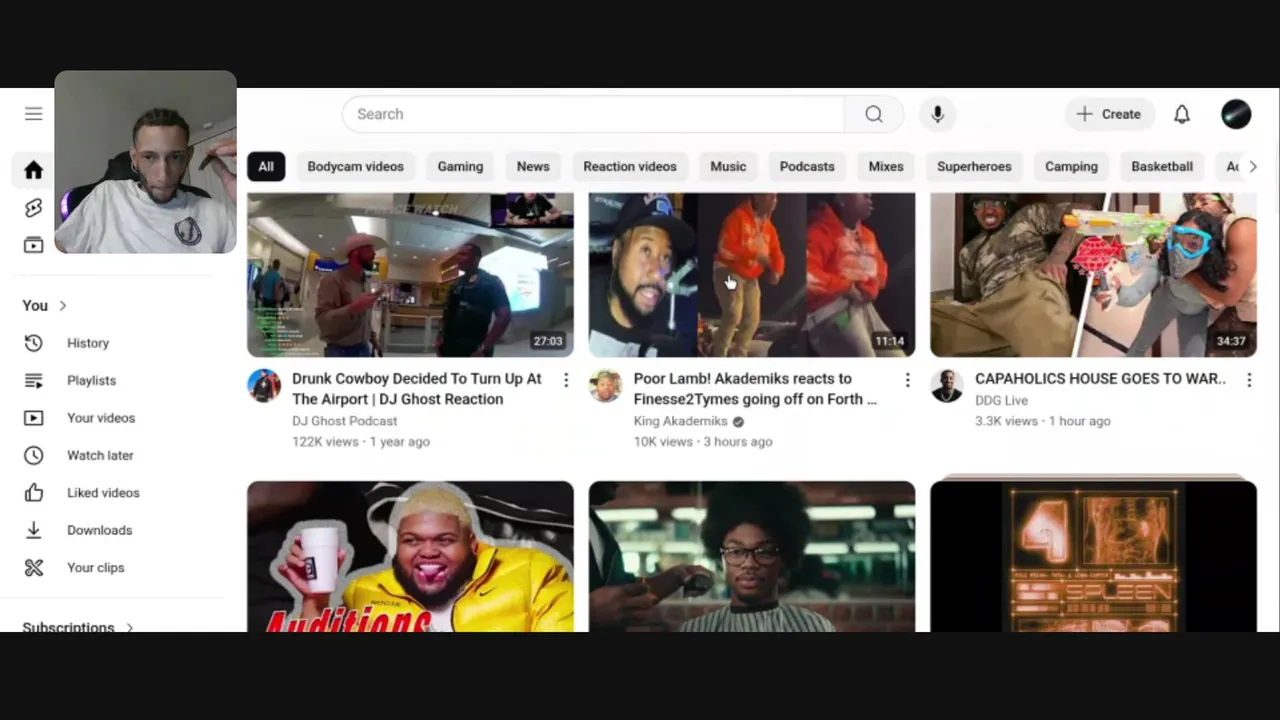Select the Podcasts chip
Viewport: 1280px width, 720px height.
pos(807,167)
